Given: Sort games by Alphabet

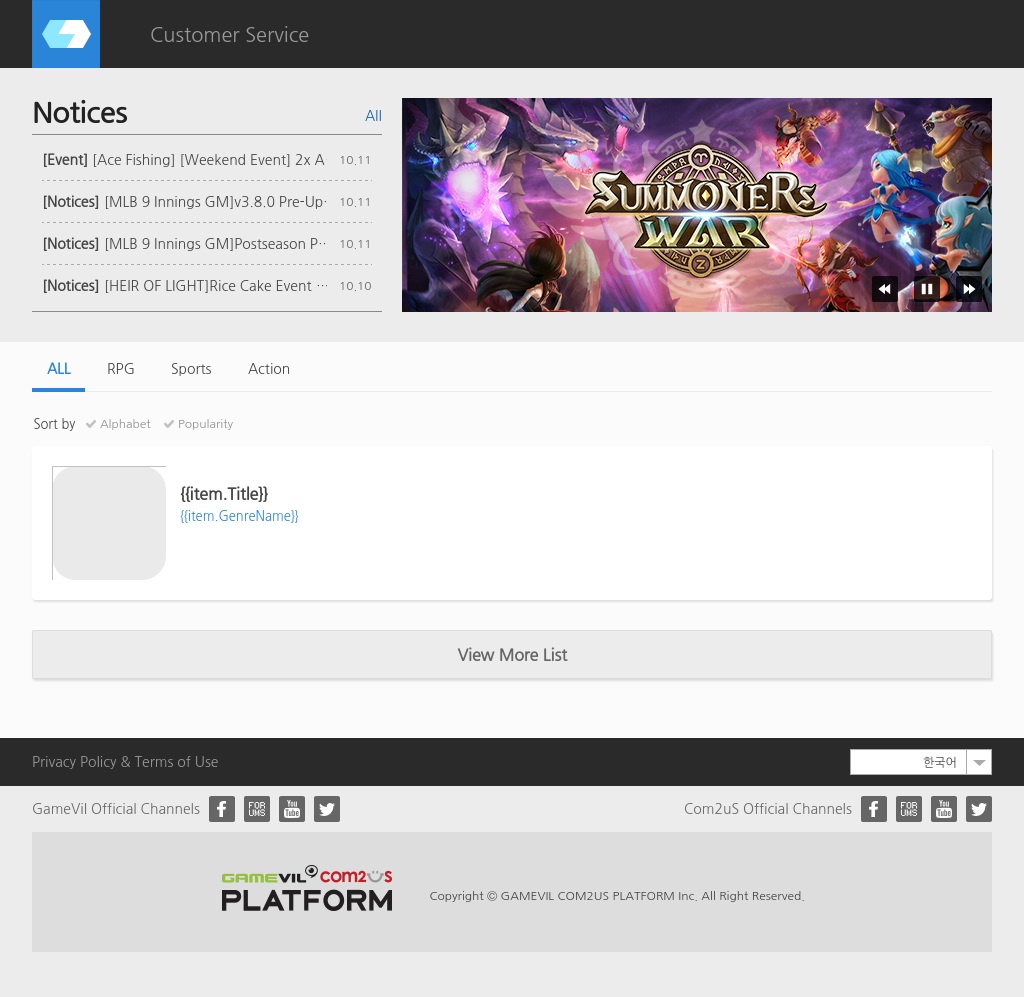Looking at the screenshot, I should click(x=118, y=424).
